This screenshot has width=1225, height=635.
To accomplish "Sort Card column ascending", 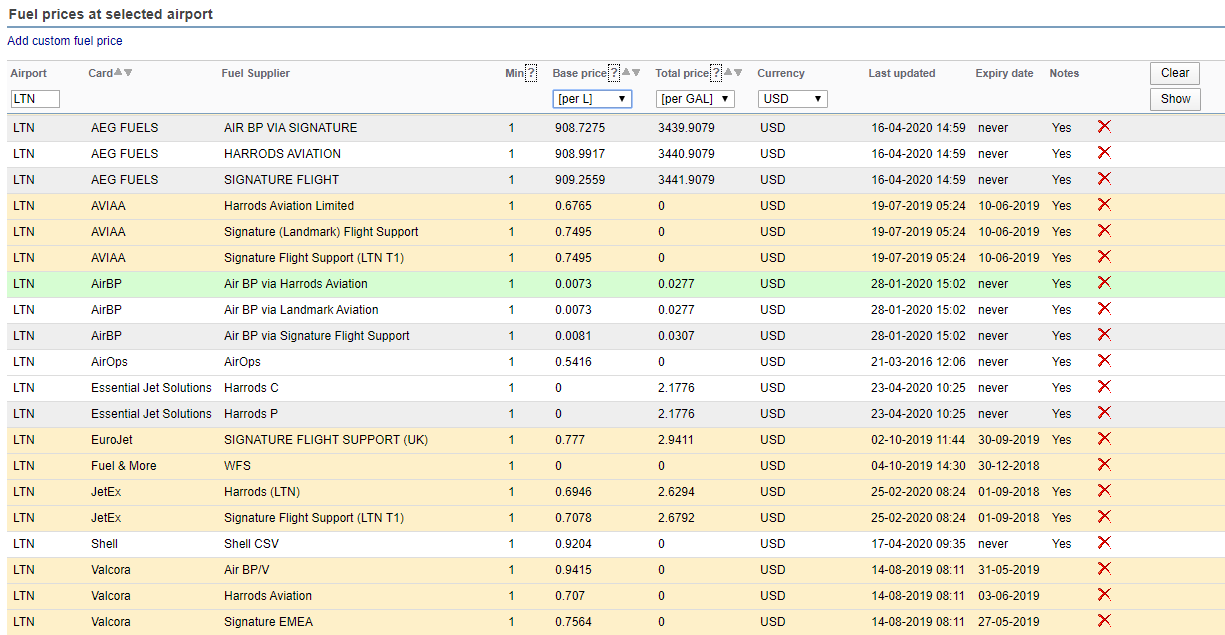I will tap(118, 72).
